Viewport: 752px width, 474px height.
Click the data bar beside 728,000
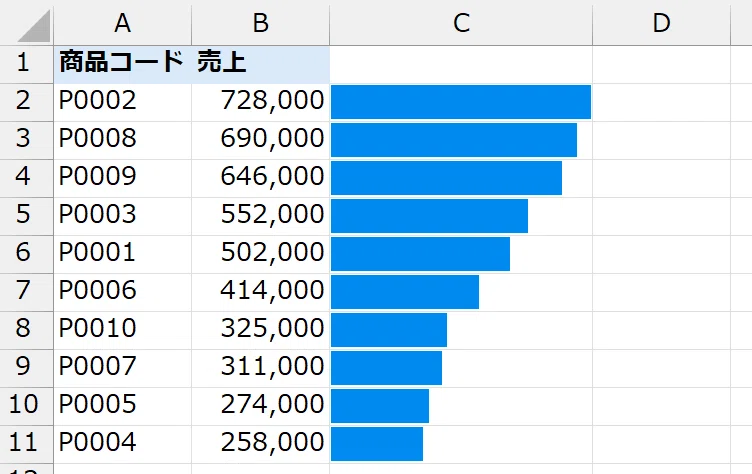pos(461,102)
